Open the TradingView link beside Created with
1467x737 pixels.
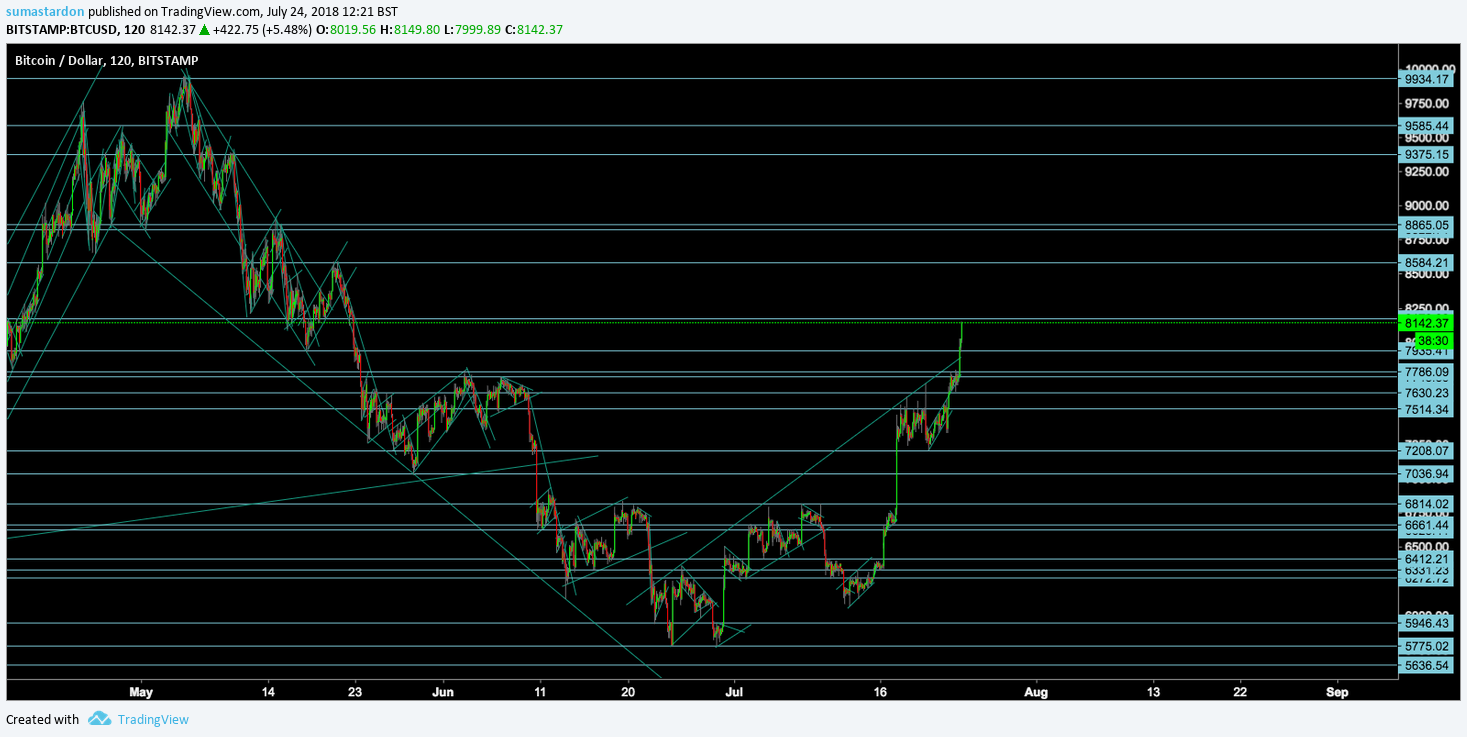click(x=153, y=719)
